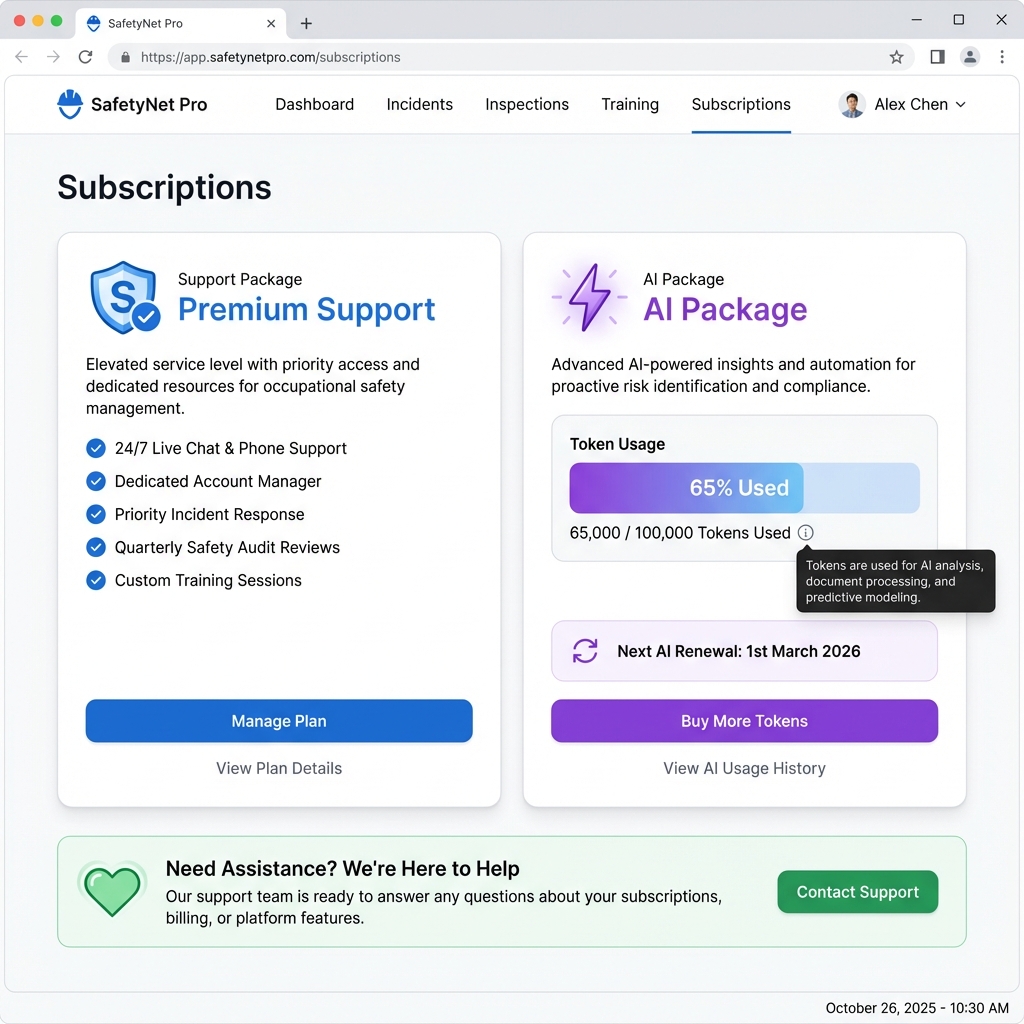Click the 65% Used token progress bar

click(x=744, y=488)
